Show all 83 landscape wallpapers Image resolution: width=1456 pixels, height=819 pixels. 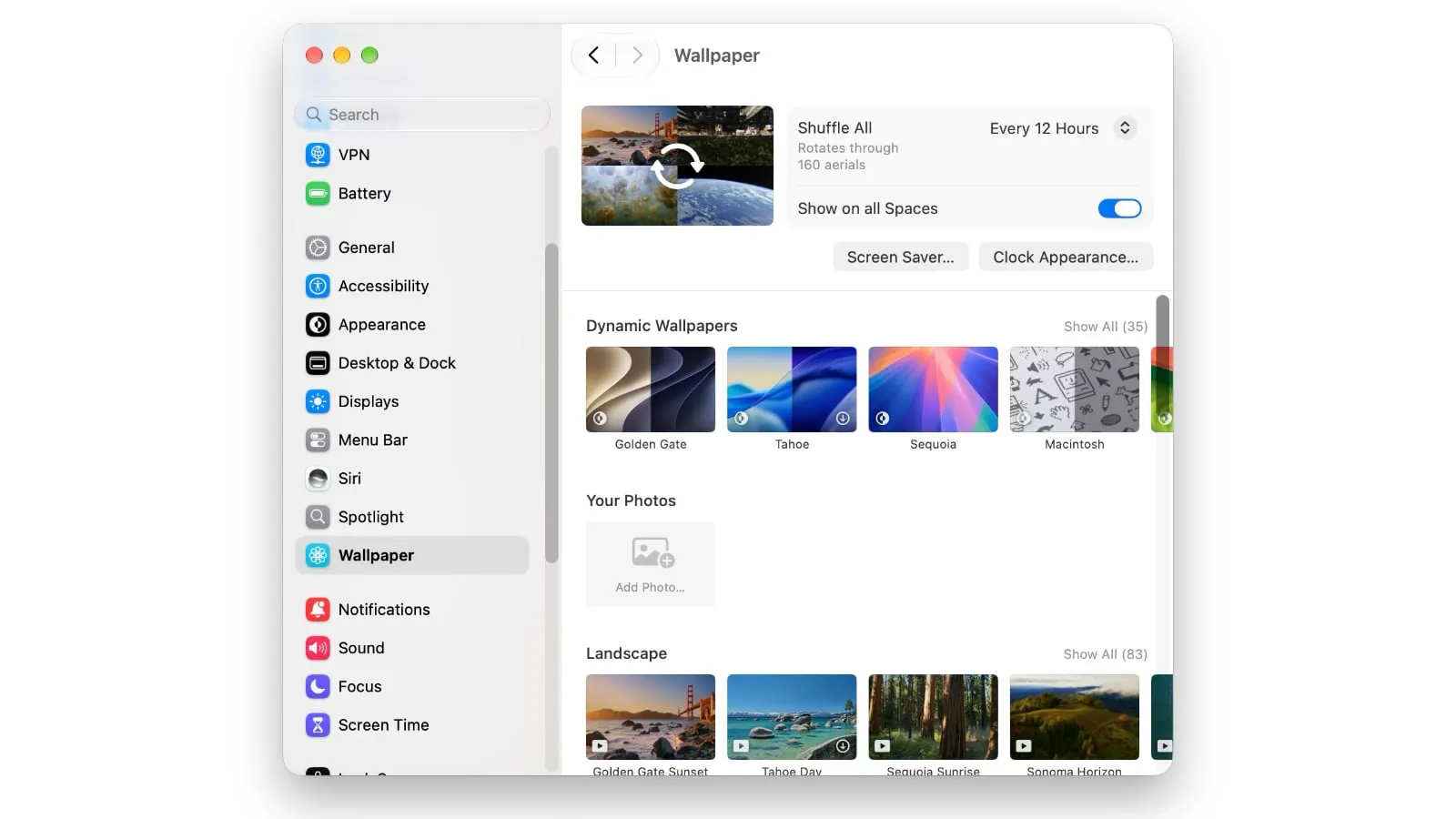pyautogui.click(x=1105, y=654)
